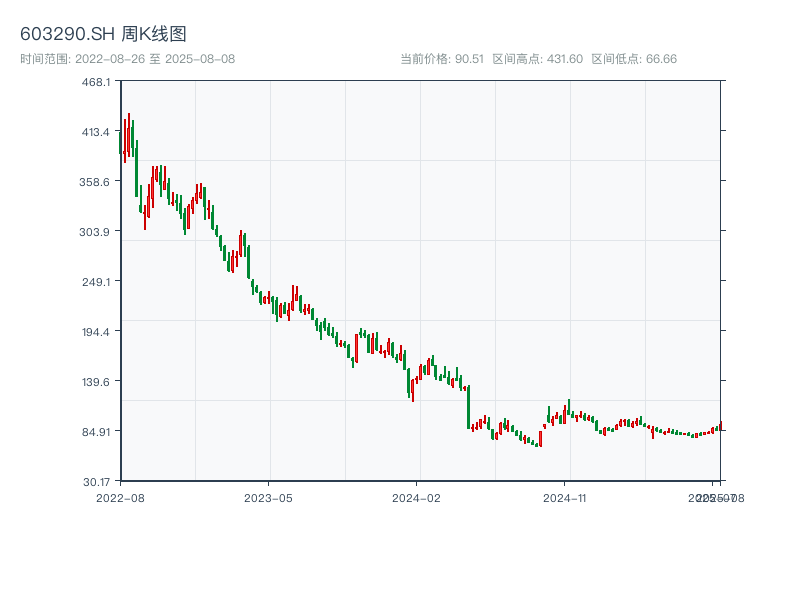Click the 468.1 y-axis price label
The height and width of the screenshot is (600, 800).
pyautogui.click(x=96, y=82)
